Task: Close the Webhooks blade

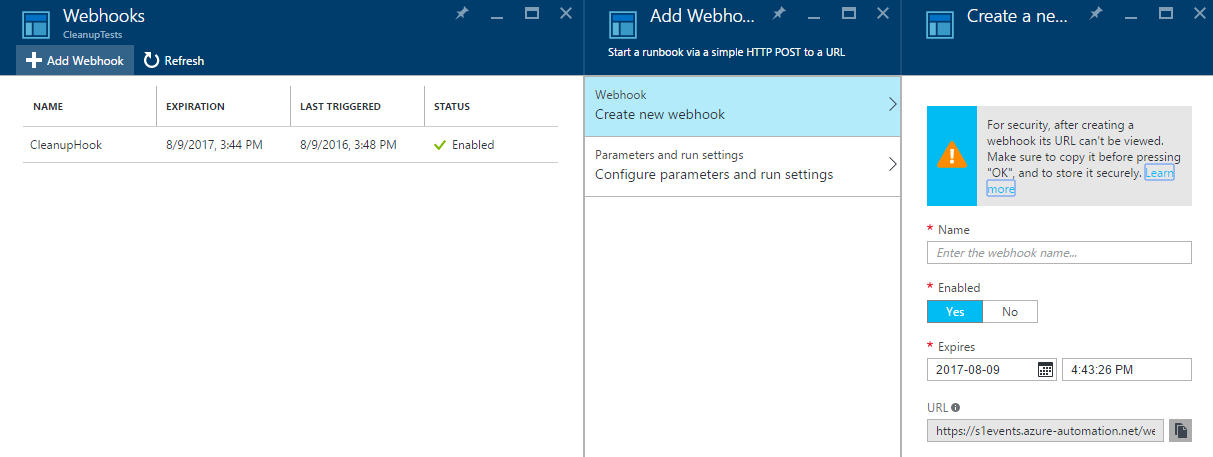Action: (566, 13)
